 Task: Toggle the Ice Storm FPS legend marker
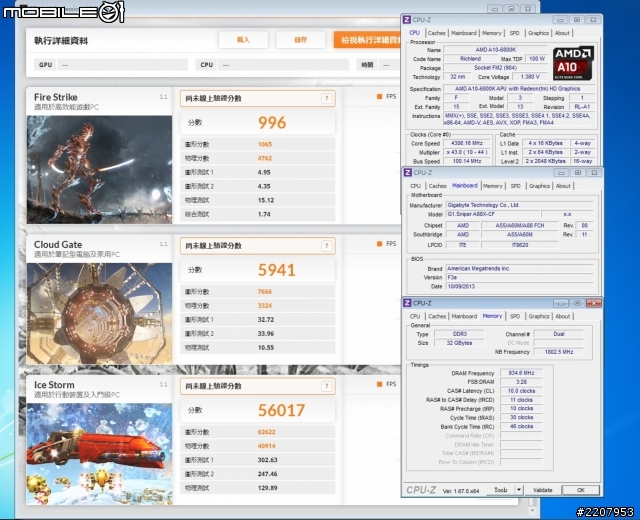point(379,384)
